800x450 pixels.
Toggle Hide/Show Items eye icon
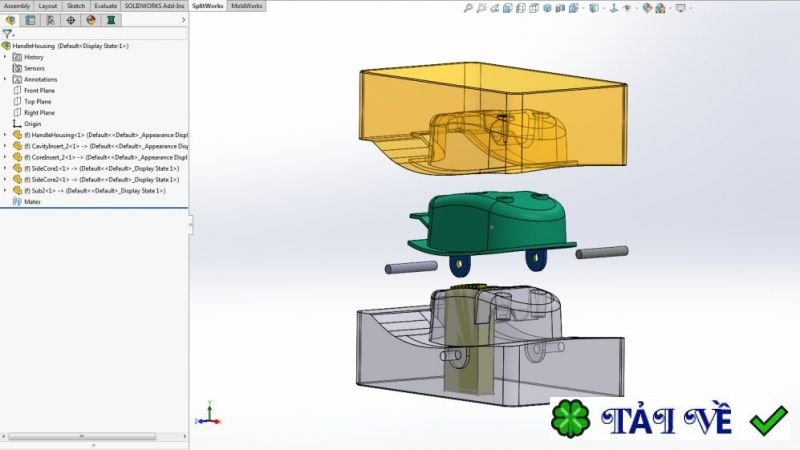pyautogui.click(x=627, y=8)
